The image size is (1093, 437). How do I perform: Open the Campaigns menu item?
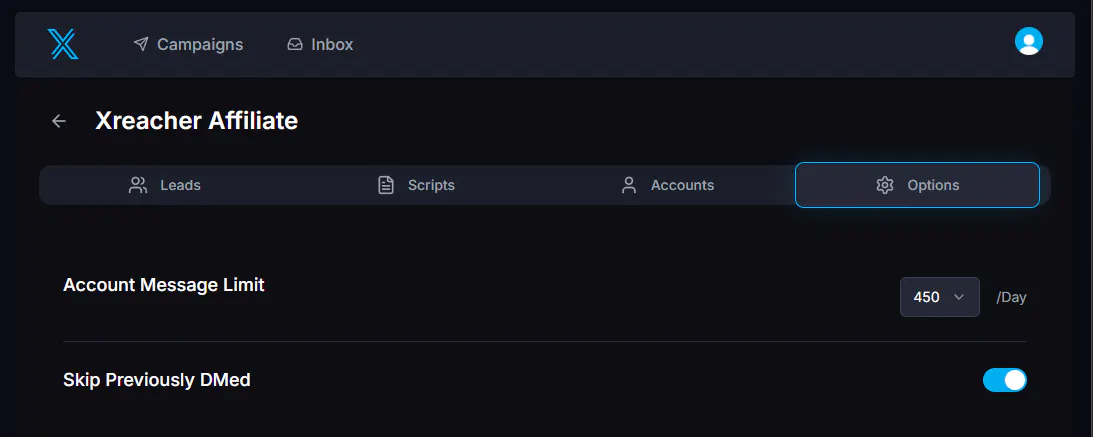tap(188, 45)
